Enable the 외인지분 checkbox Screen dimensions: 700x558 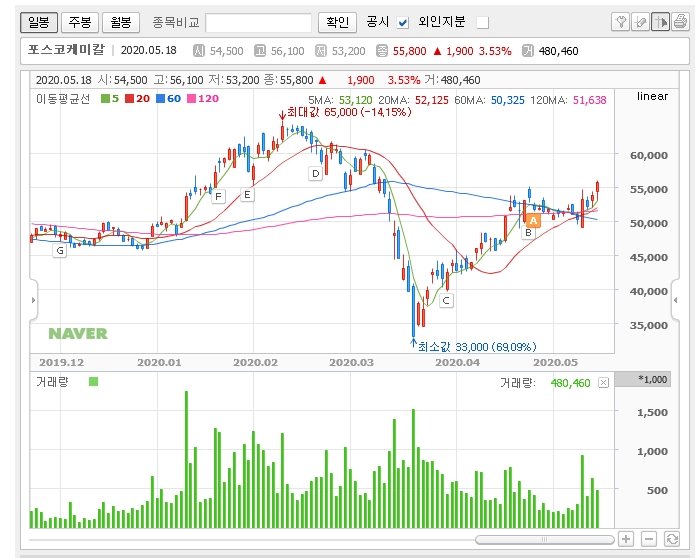coord(483,22)
